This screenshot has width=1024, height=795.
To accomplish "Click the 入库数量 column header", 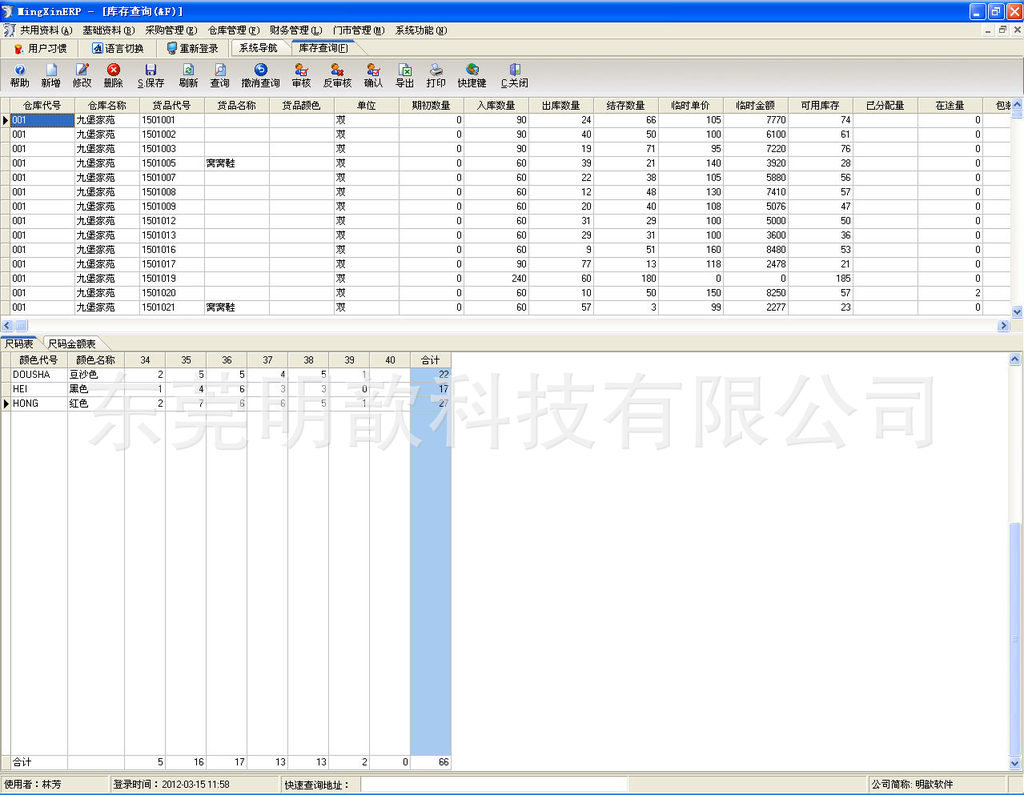I will tap(496, 105).
